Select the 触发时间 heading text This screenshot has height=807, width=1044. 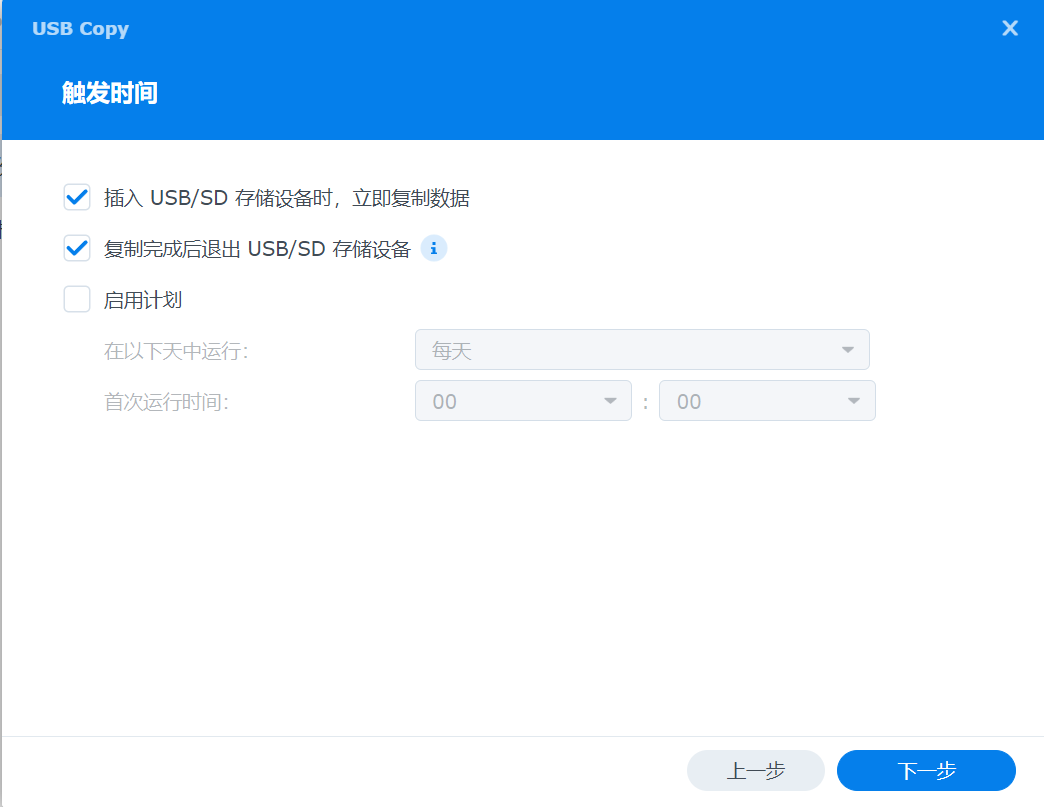click(110, 93)
